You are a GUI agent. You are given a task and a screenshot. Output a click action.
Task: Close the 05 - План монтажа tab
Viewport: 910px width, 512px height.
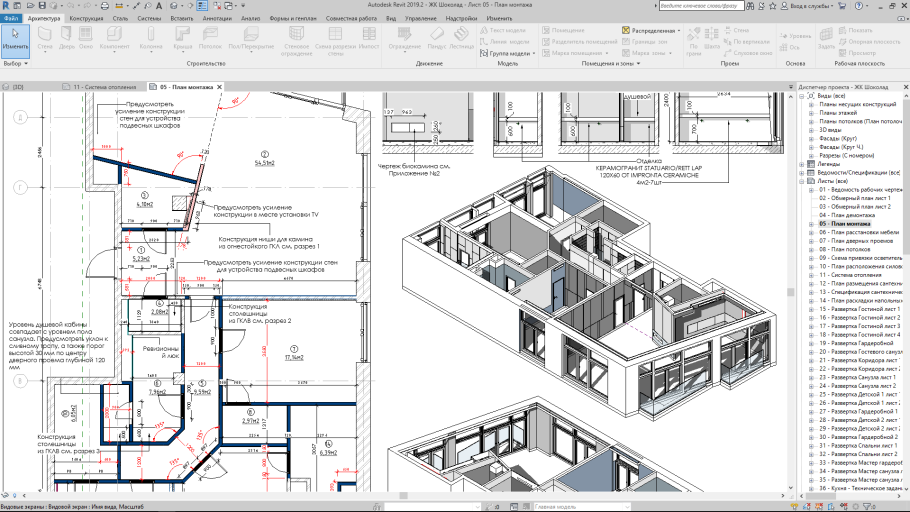(x=220, y=86)
